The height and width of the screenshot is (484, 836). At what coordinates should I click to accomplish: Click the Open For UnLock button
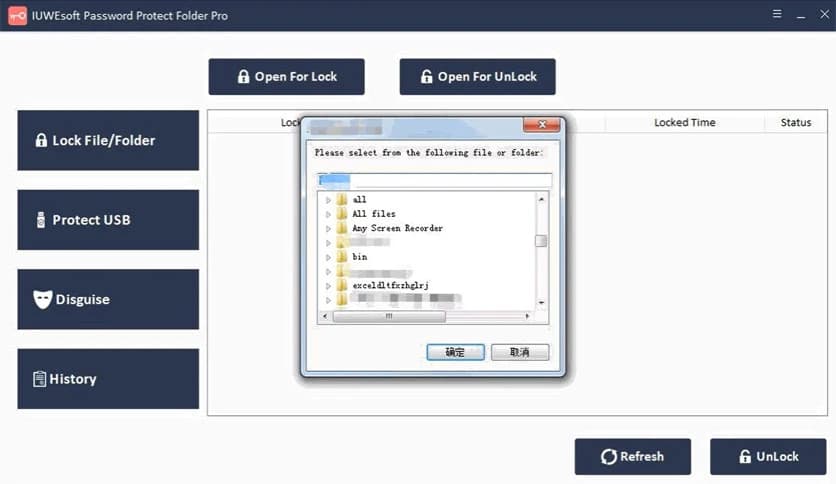coord(477,77)
